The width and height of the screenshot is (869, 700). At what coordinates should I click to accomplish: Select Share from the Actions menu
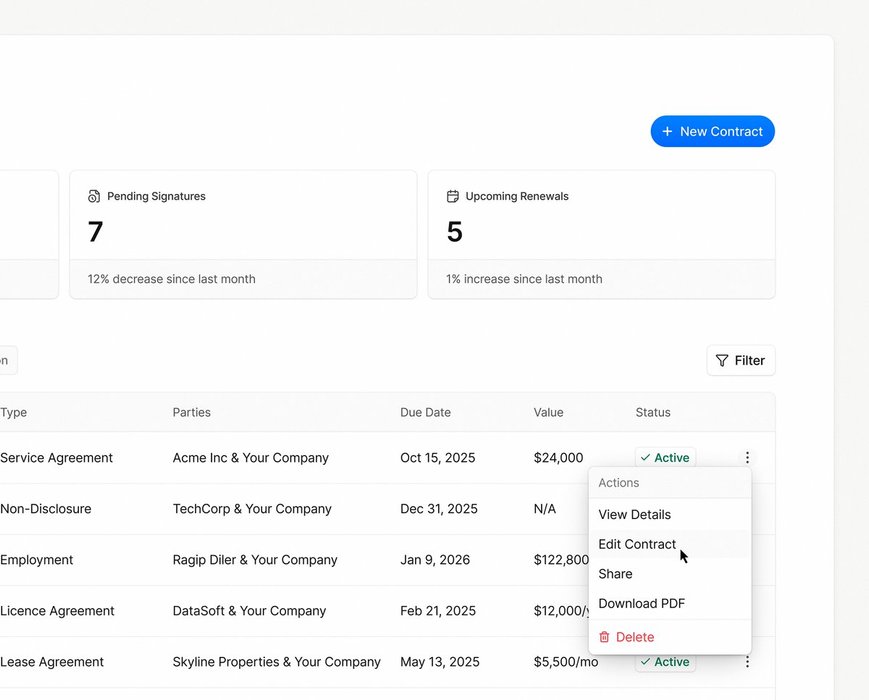click(x=615, y=574)
